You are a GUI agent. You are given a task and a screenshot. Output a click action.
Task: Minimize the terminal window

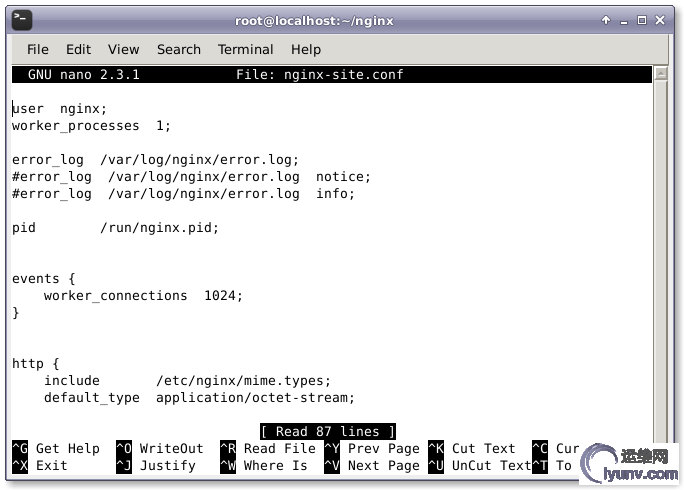tap(624, 21)
